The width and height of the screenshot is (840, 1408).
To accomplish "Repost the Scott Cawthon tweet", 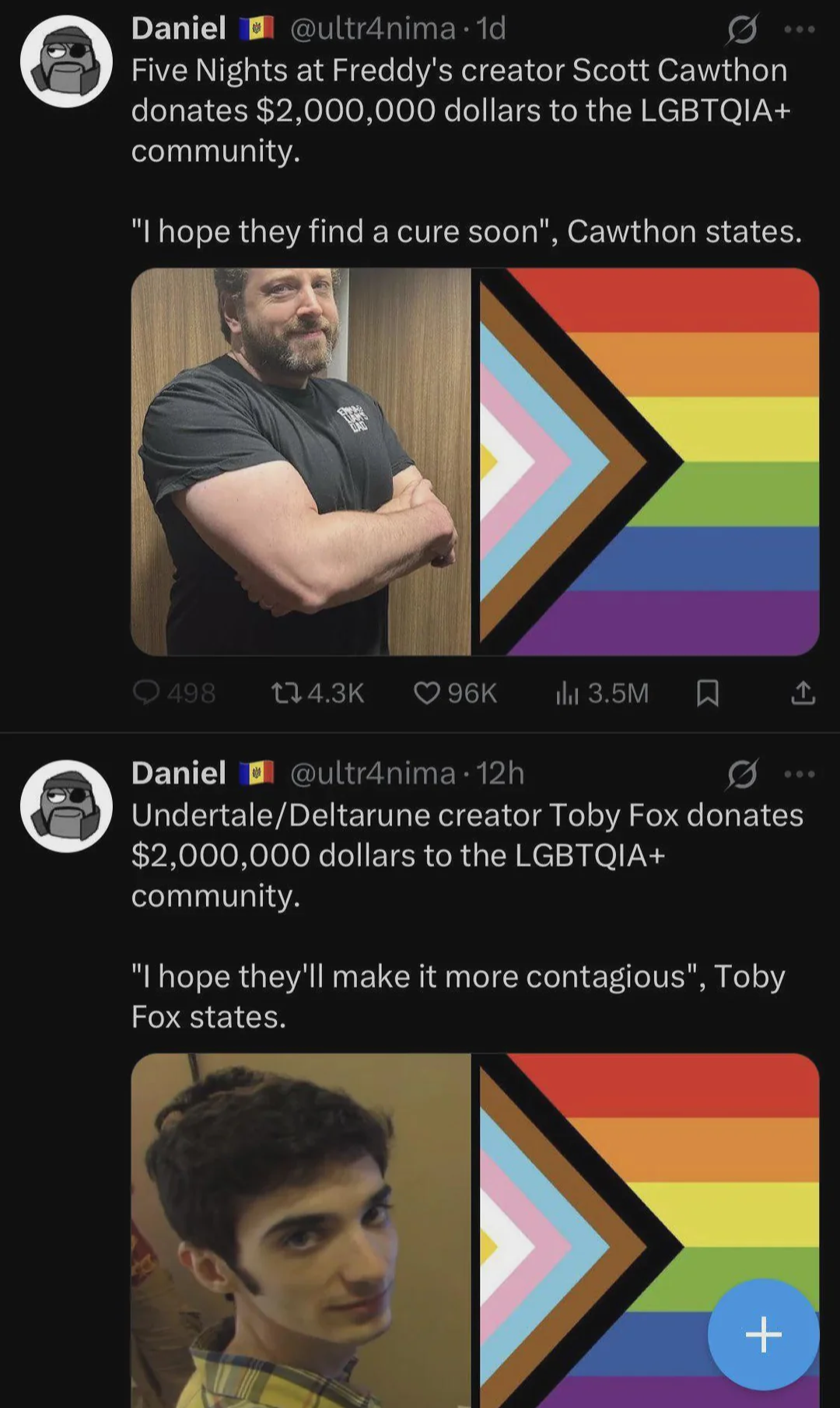I will coord(317,692).
